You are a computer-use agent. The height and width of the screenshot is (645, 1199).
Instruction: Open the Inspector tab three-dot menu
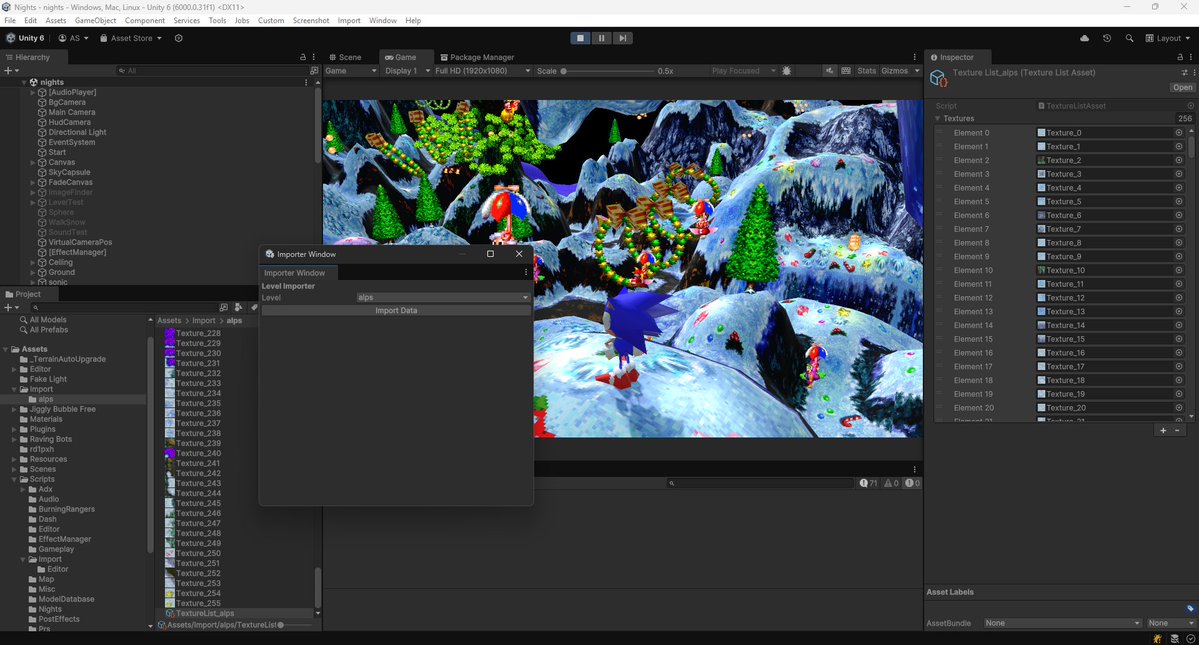pyautogui.click(x=1190, y=57)
